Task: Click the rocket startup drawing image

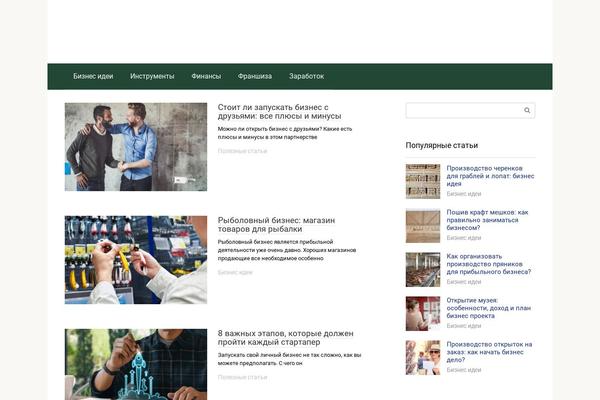Action: [136, 364]
